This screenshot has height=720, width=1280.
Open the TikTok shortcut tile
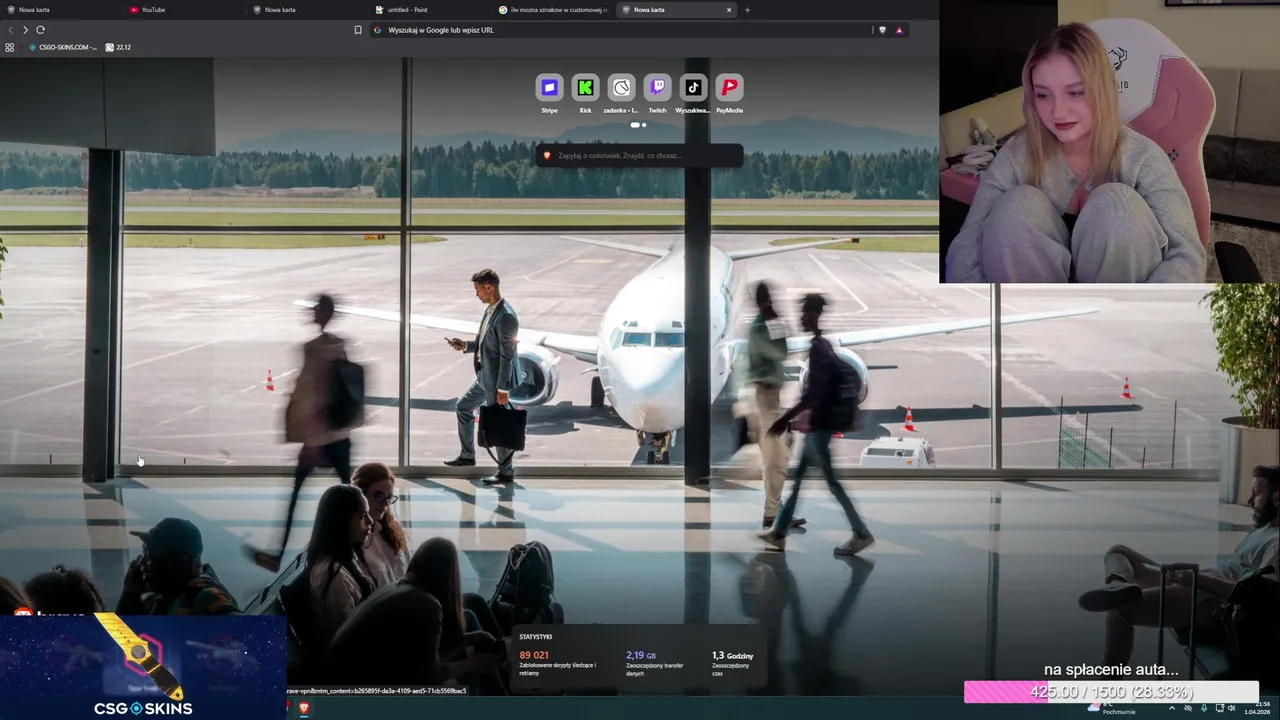pos(693,88)
